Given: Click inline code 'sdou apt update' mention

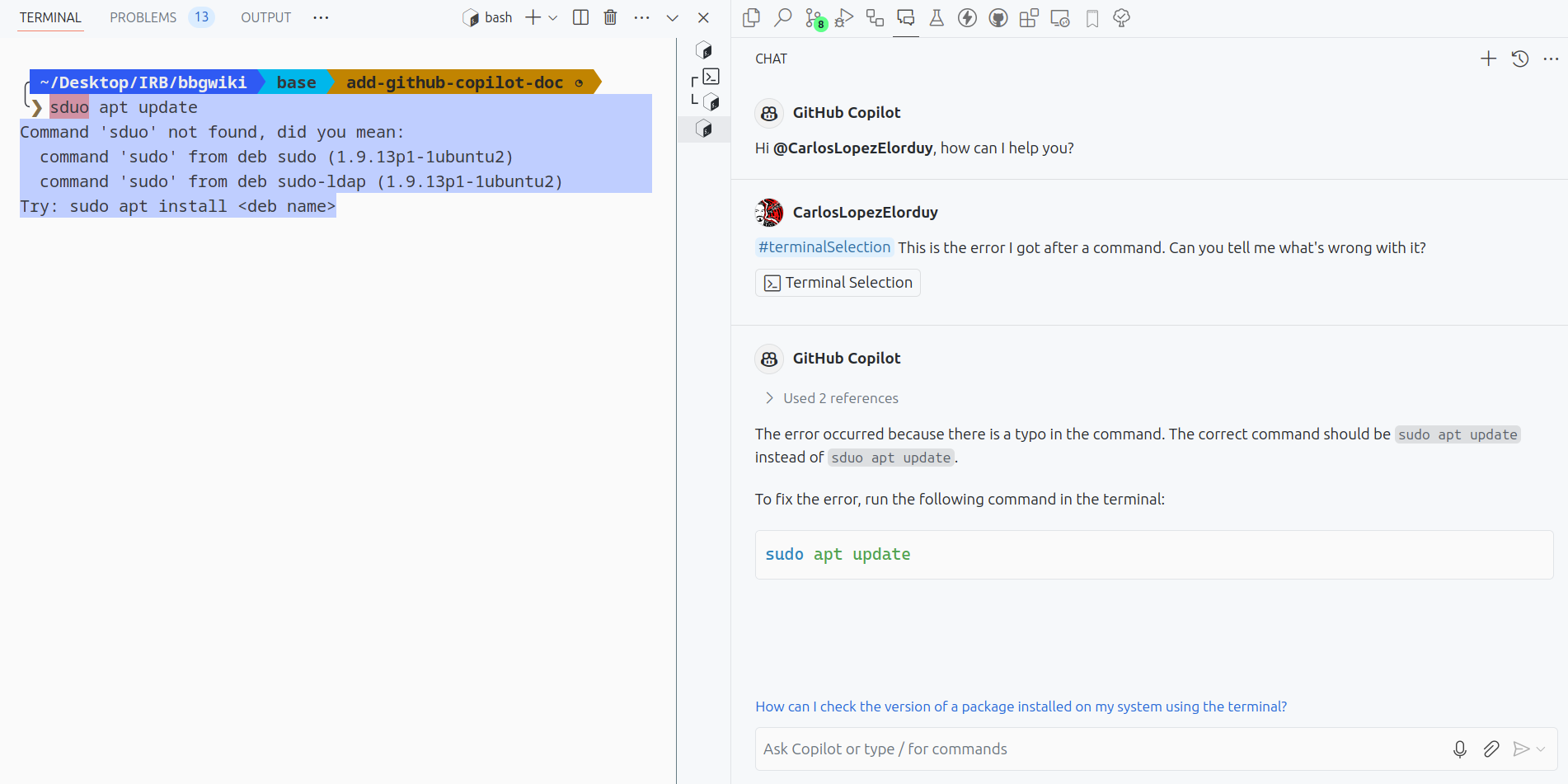Looking at the screenshot, I should (891, 458).
